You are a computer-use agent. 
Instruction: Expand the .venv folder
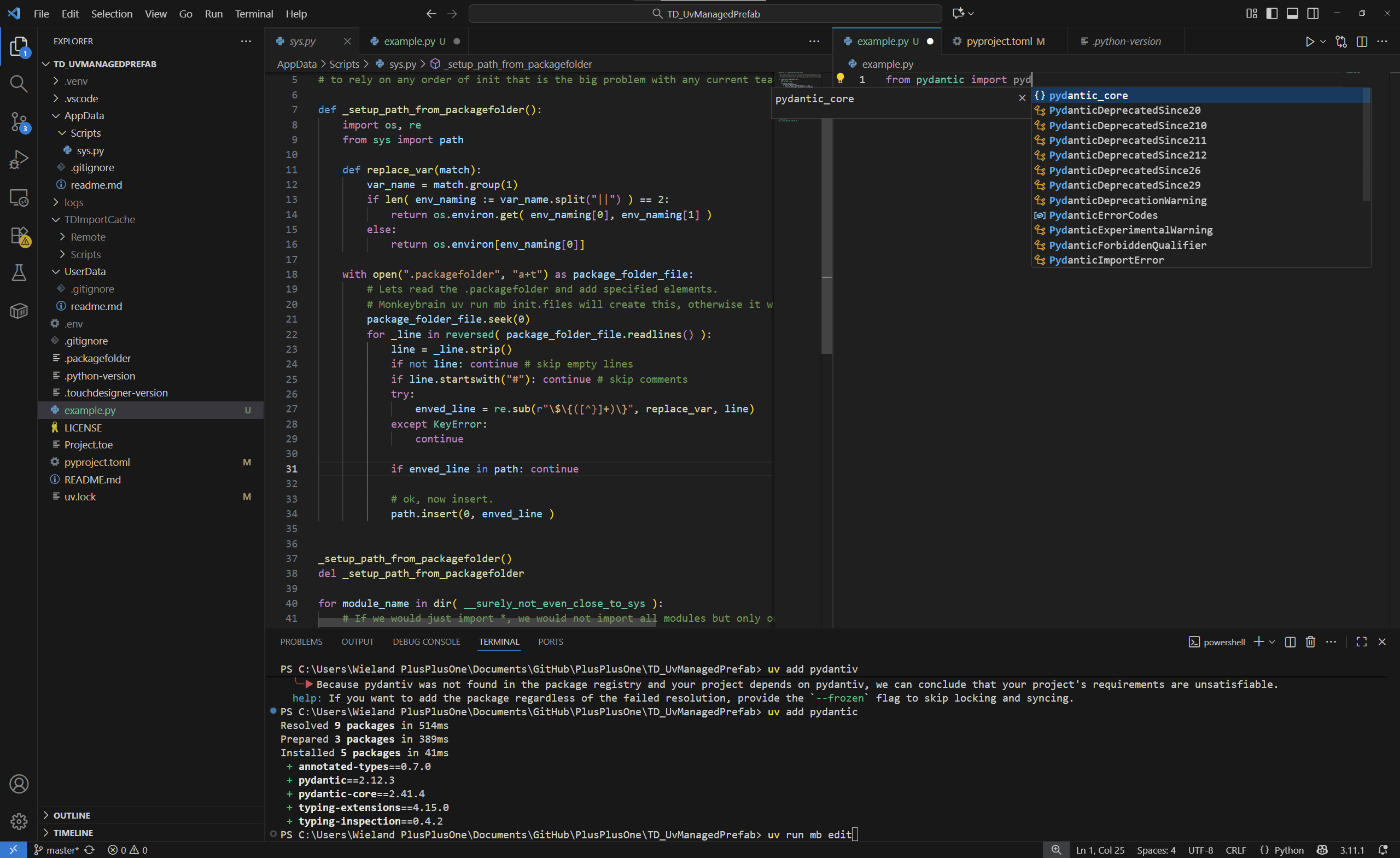click(75, 81)
